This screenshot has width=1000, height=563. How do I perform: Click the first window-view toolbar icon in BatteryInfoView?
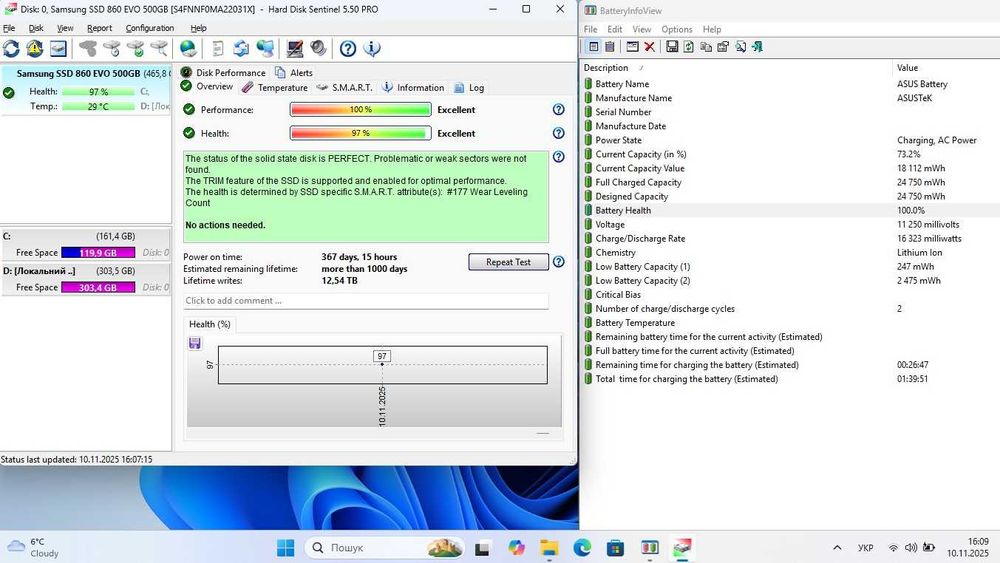pyautogui.click(x=594, y=47)
